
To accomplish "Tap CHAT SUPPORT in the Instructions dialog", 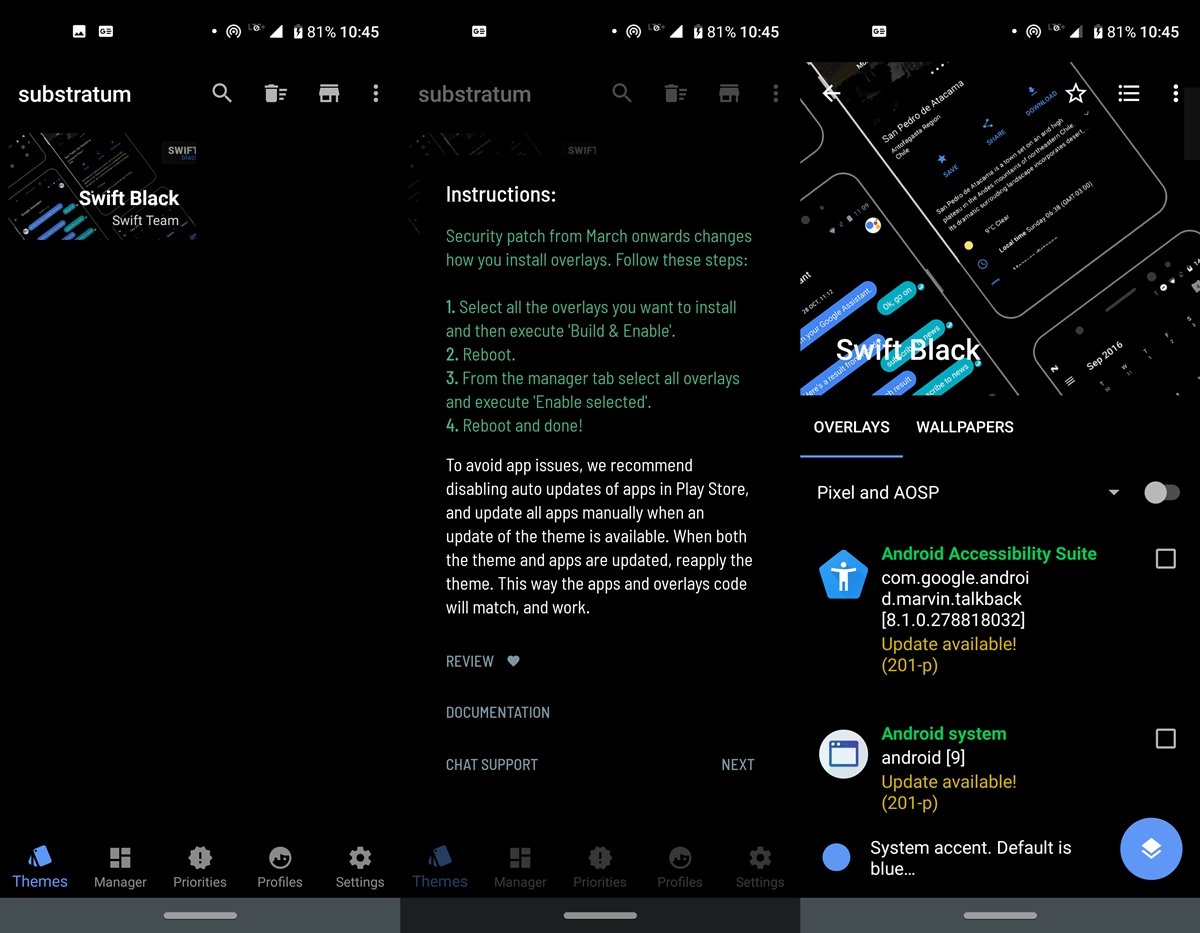I will pyautogui.click(x=492, y=764).
